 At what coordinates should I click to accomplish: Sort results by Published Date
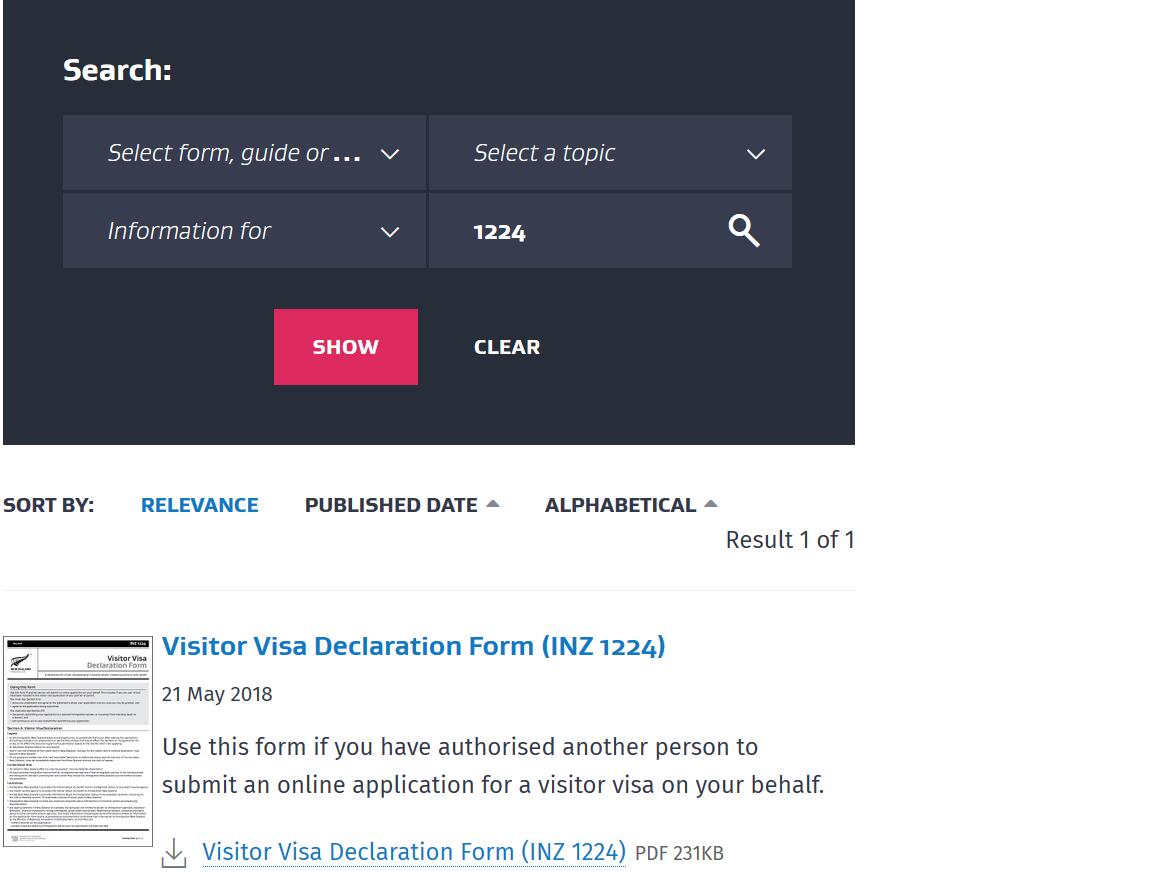coord(391,505)
